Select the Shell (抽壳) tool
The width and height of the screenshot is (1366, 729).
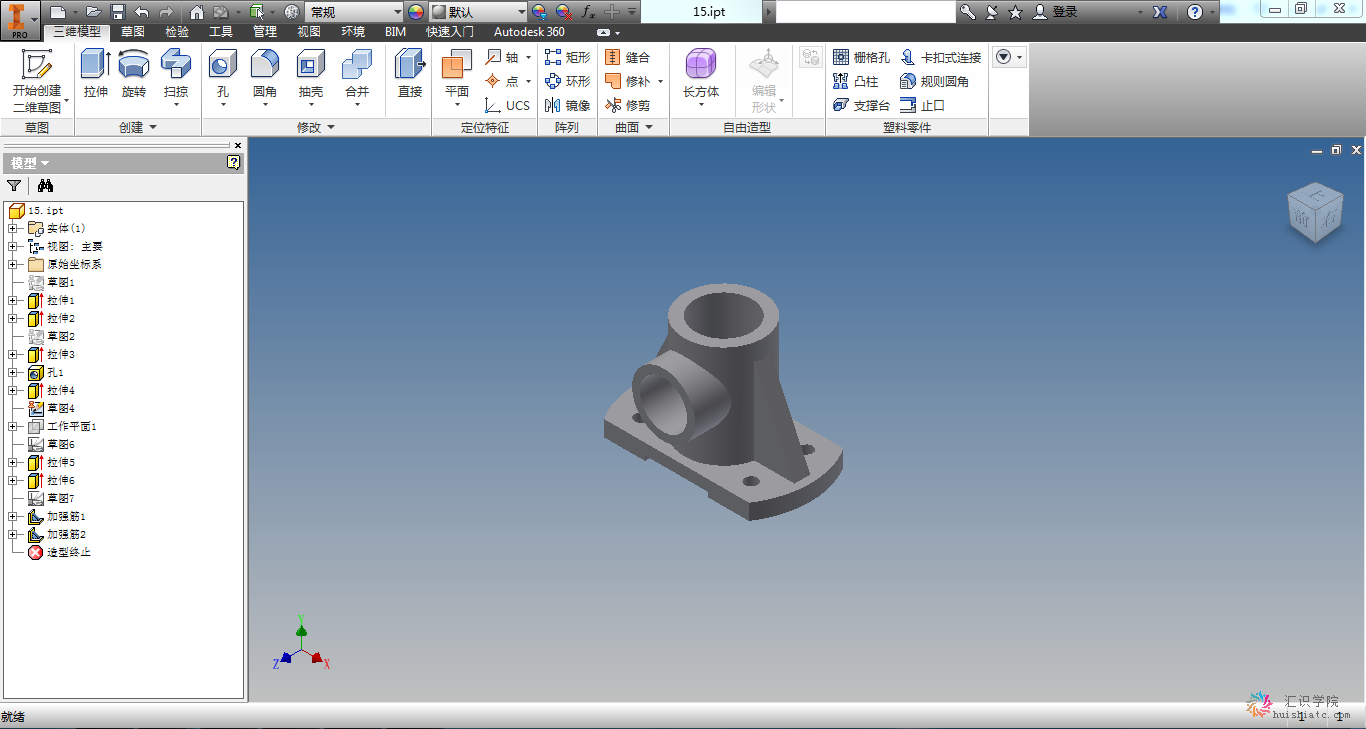coord(311,78)
